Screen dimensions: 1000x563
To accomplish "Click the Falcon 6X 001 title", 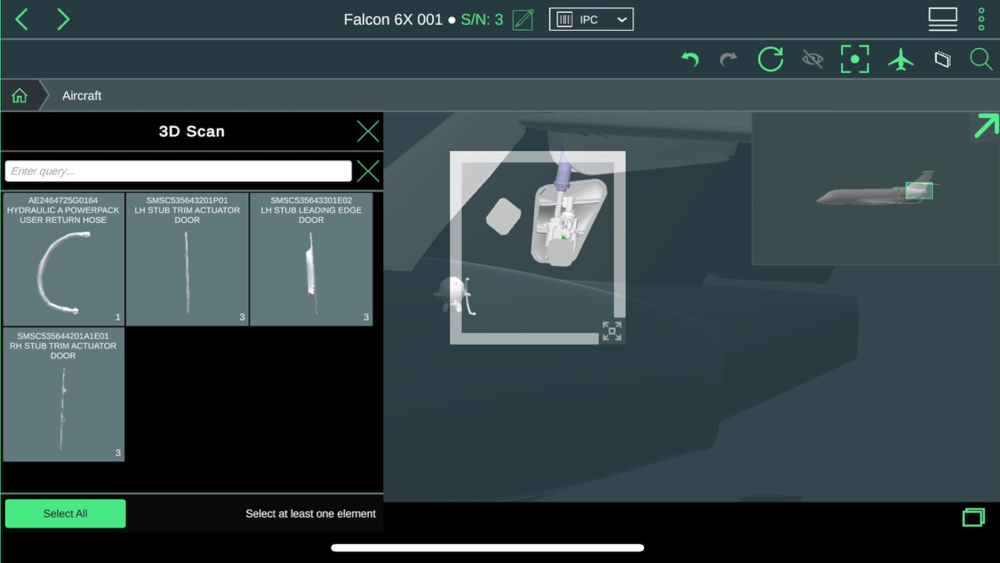I will 393,20.
